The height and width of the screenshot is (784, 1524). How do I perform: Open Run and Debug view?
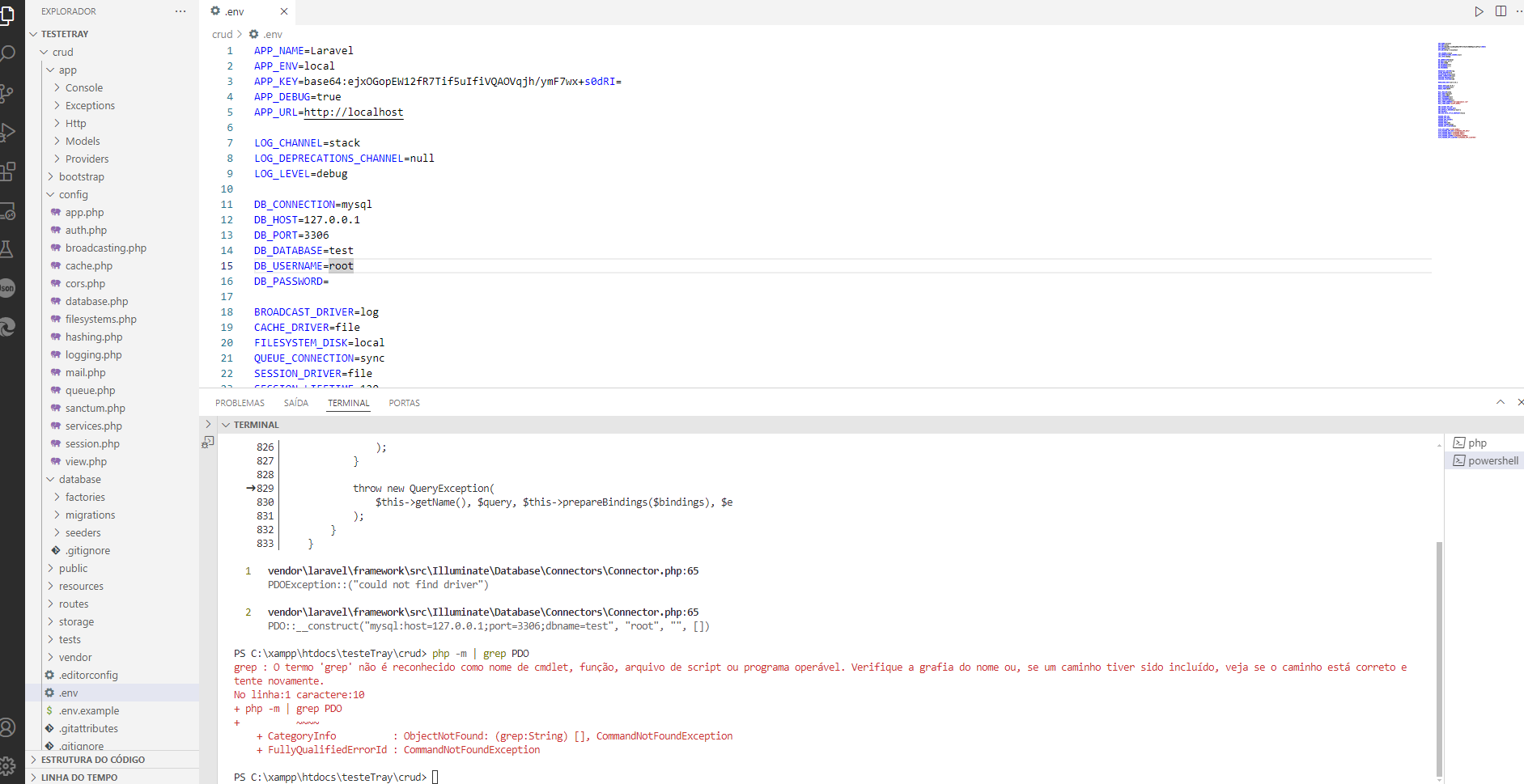[x=6, y=132]
